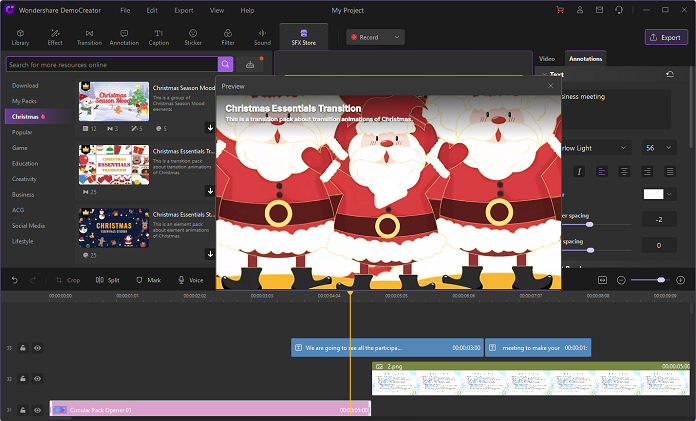Open the font size 56 dropdown
Image resolution: width=696 pixels, height=421 pixels.
(659, 148)
